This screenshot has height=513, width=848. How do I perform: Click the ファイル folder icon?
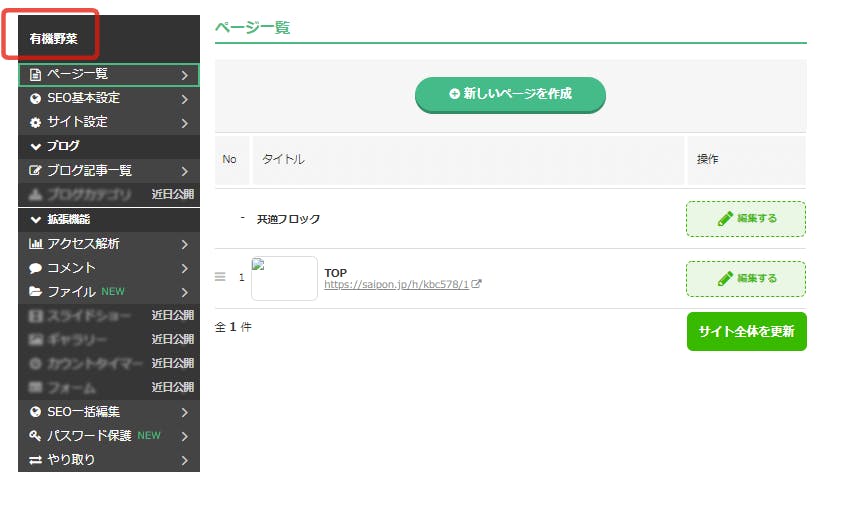(x=36, y=292)
